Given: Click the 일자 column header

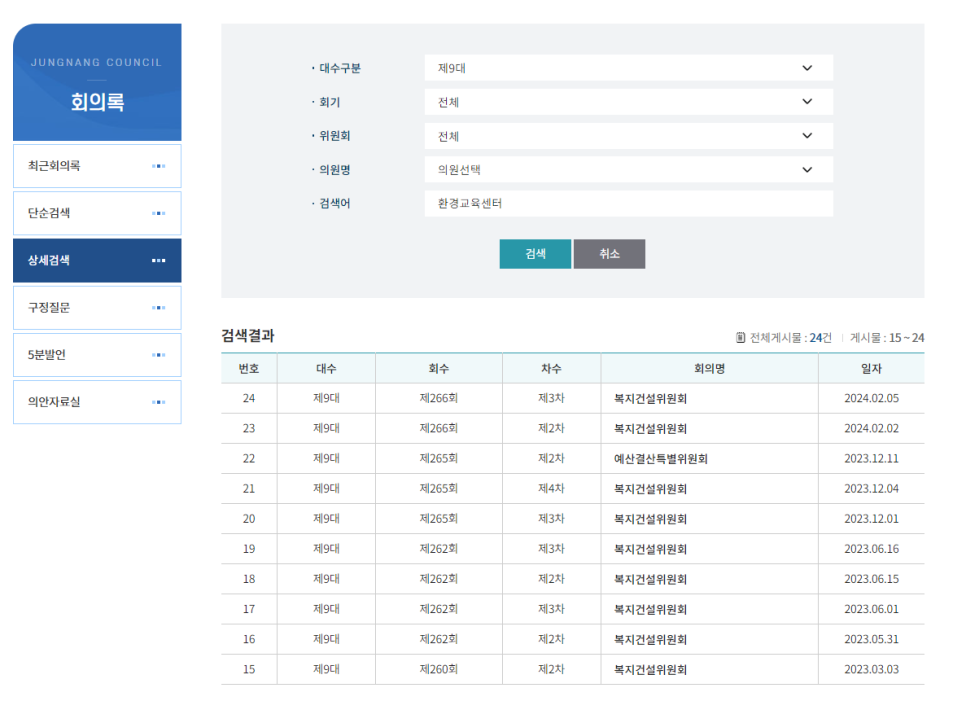Looking at the screenshot, I should 871,368.
